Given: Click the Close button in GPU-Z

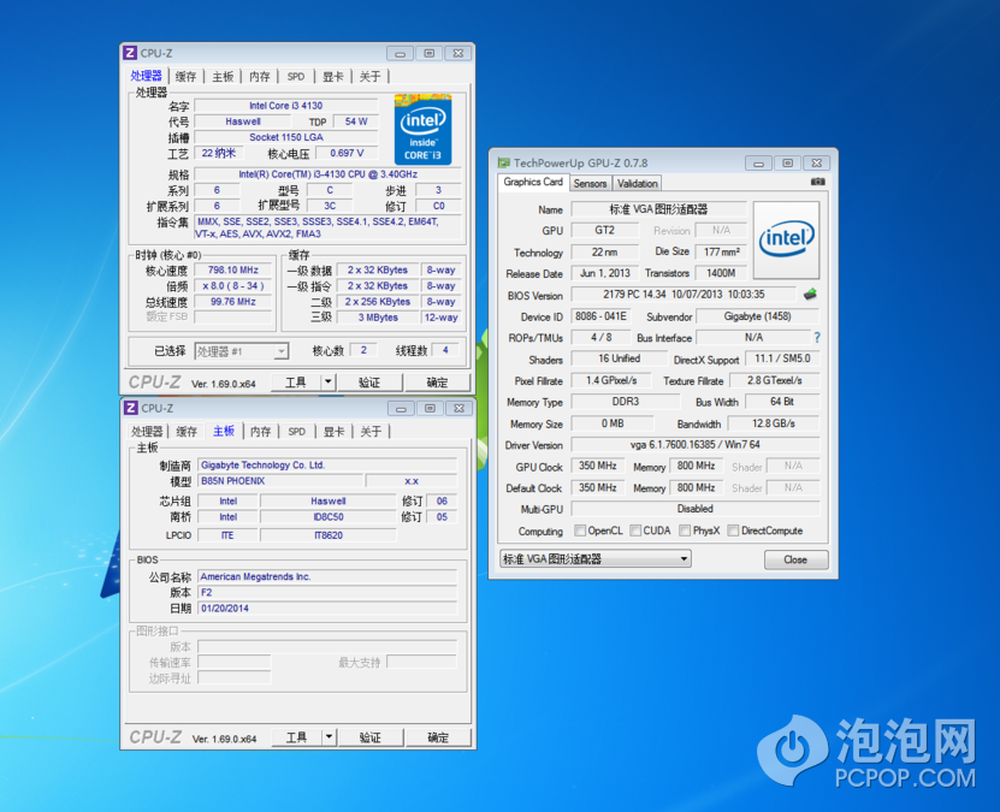Looking at the screenshot, I should click(796, 559).
